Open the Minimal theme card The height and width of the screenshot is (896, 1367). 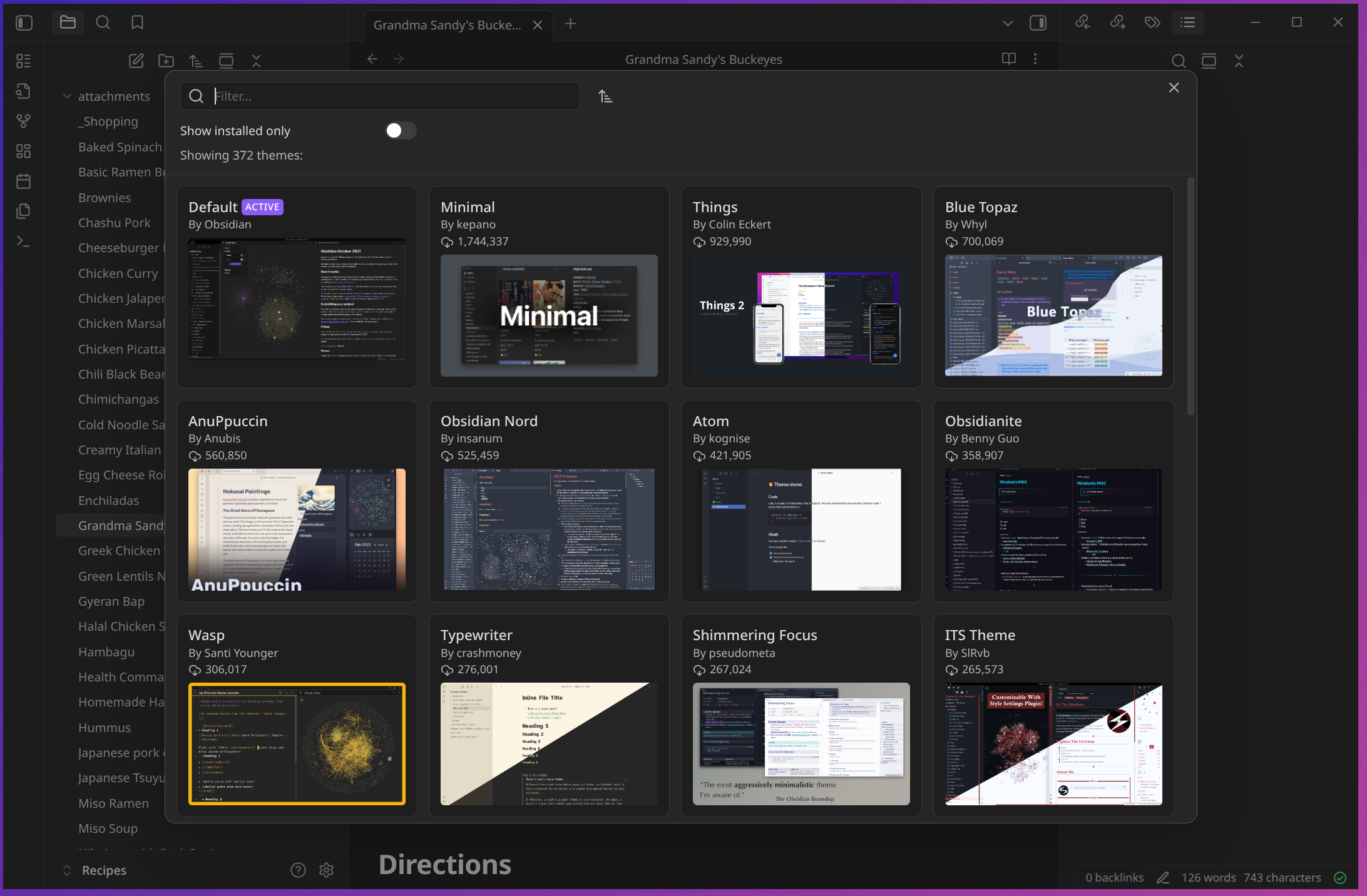pos(548,287)
